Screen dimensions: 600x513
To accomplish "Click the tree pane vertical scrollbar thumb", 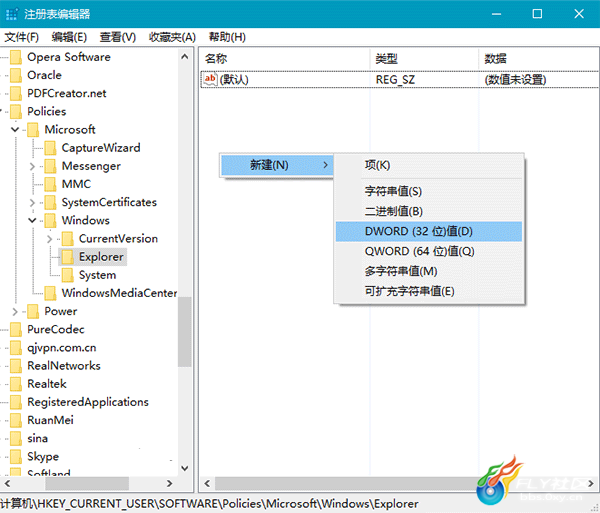I will (x=185, y=332).
